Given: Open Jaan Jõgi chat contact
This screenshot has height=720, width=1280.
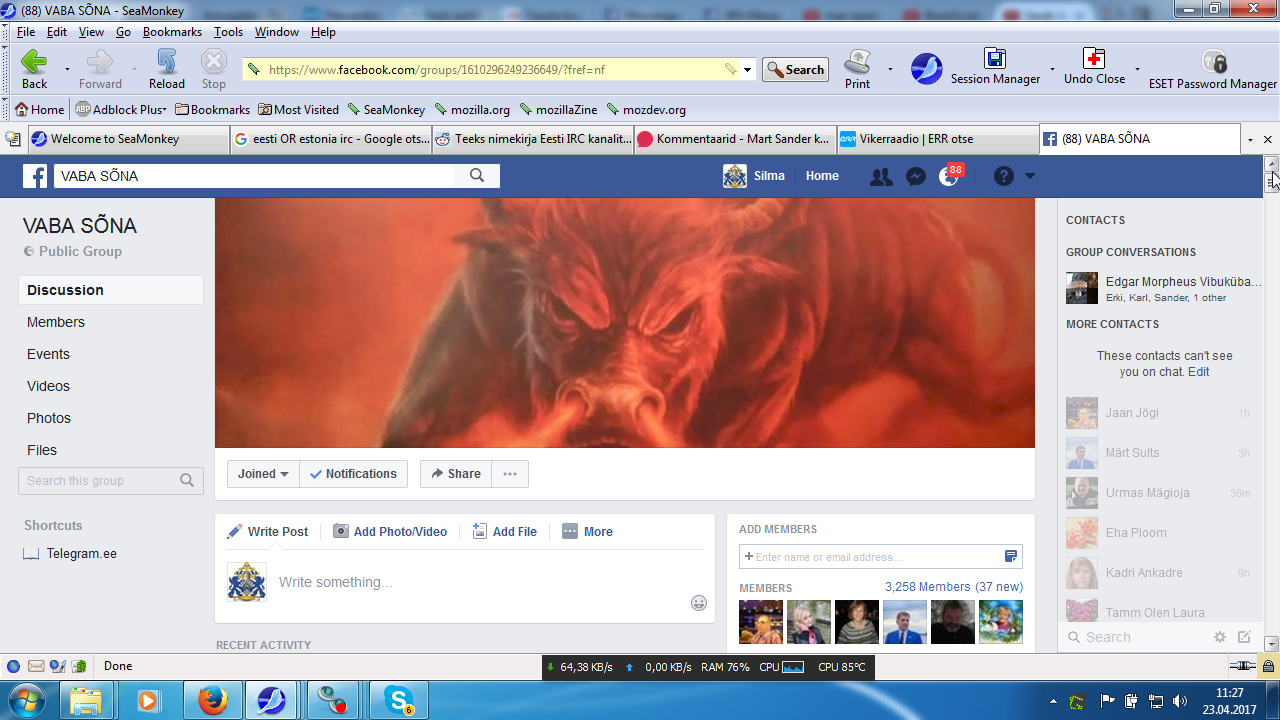Looking at the screenshot, I should click(x=1160, y=413).
